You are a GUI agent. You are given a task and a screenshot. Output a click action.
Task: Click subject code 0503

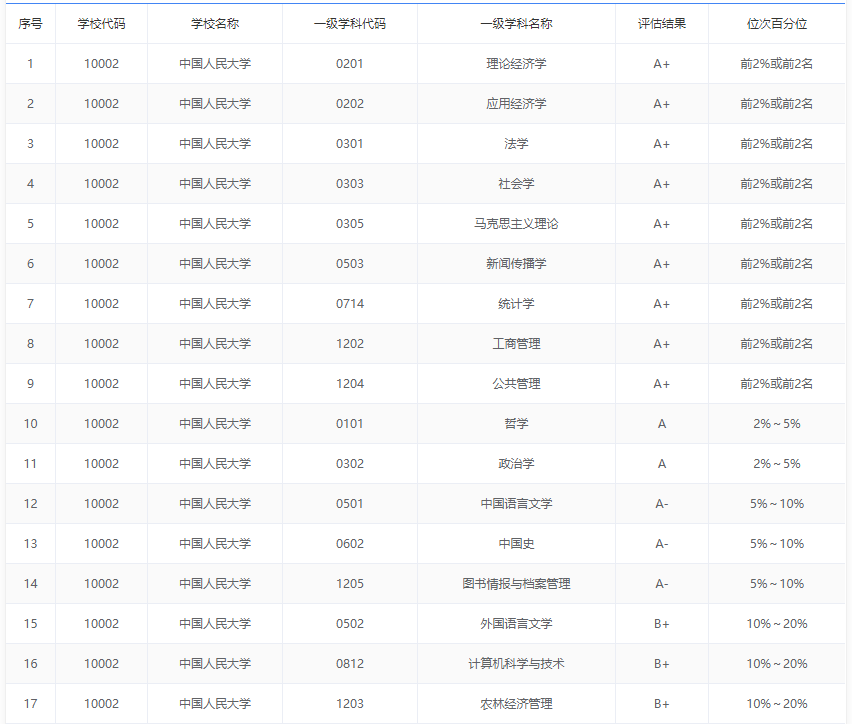pos(350,264)
